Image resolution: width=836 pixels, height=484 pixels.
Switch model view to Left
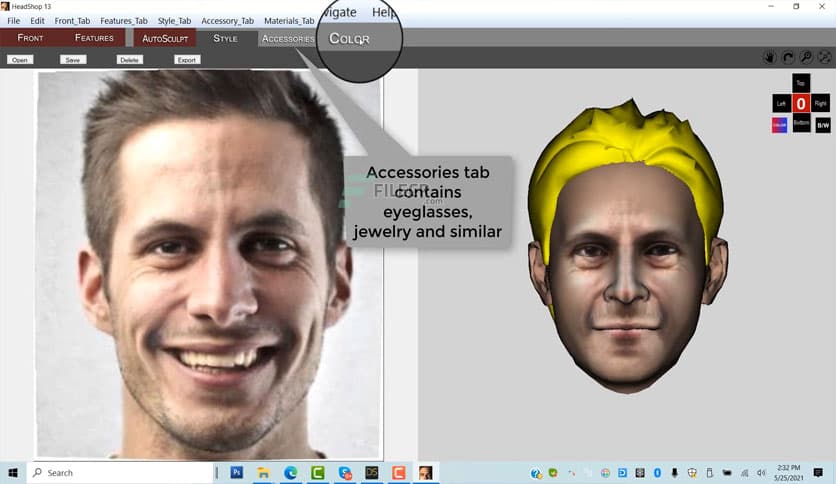[780, 104]
